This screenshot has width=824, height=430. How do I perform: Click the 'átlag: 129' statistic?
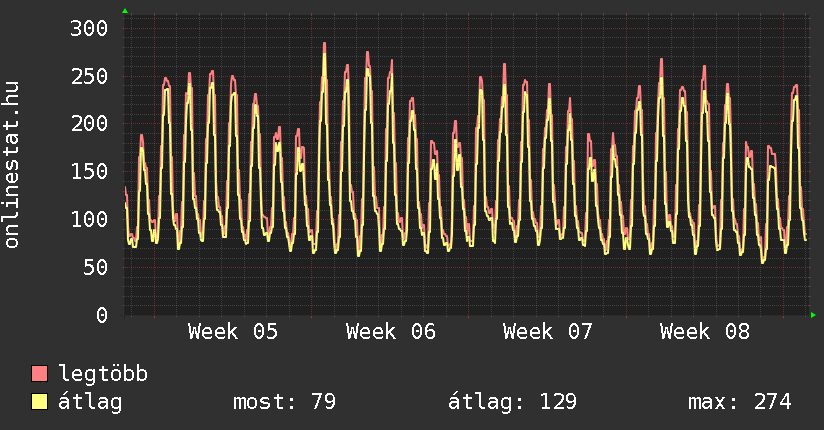click(512, 402)
